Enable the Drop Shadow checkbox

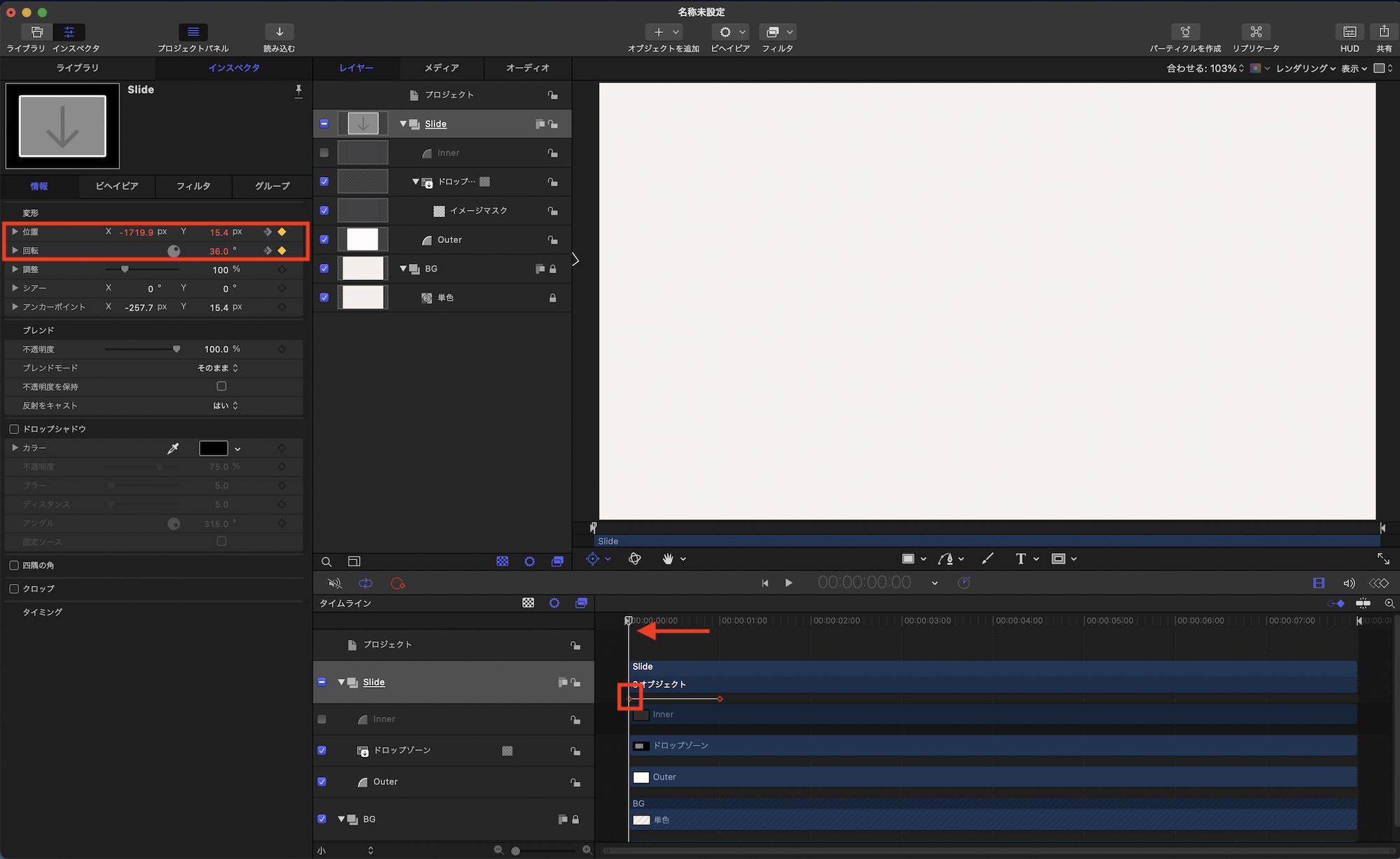coord(14,429)
